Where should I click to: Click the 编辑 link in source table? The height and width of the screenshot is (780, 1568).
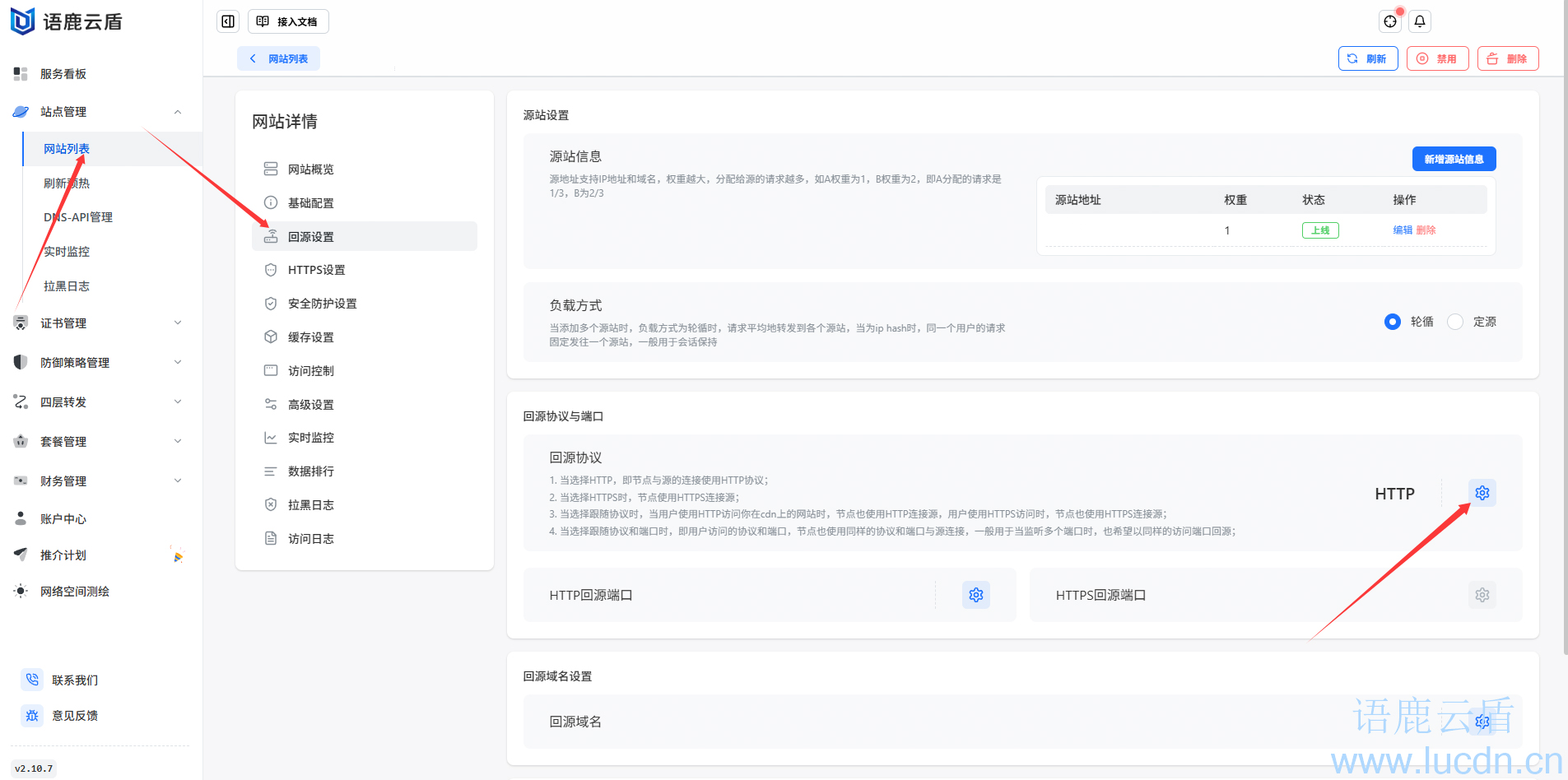pos(1402,230)
